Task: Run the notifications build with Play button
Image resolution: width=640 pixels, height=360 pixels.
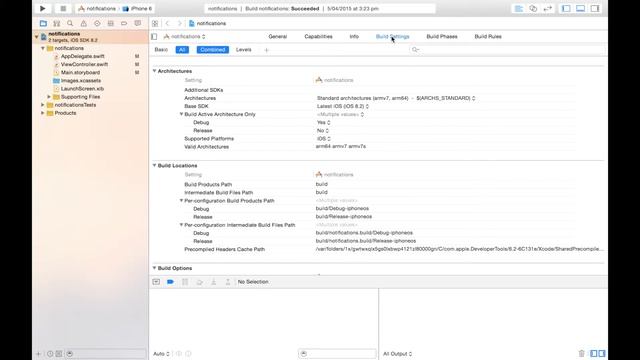Action: coord(42,8)
